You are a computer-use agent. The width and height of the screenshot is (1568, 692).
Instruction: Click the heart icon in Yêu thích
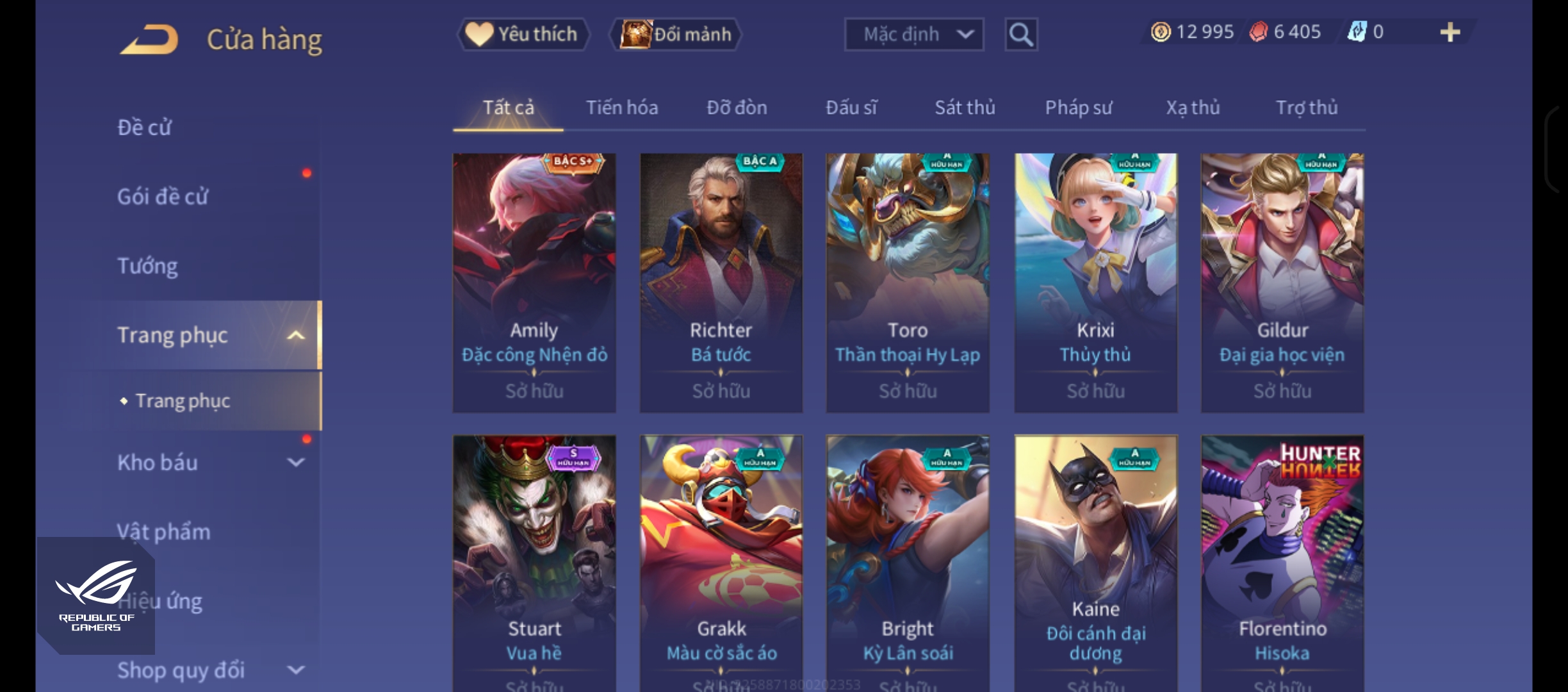(x=479, y=34)
